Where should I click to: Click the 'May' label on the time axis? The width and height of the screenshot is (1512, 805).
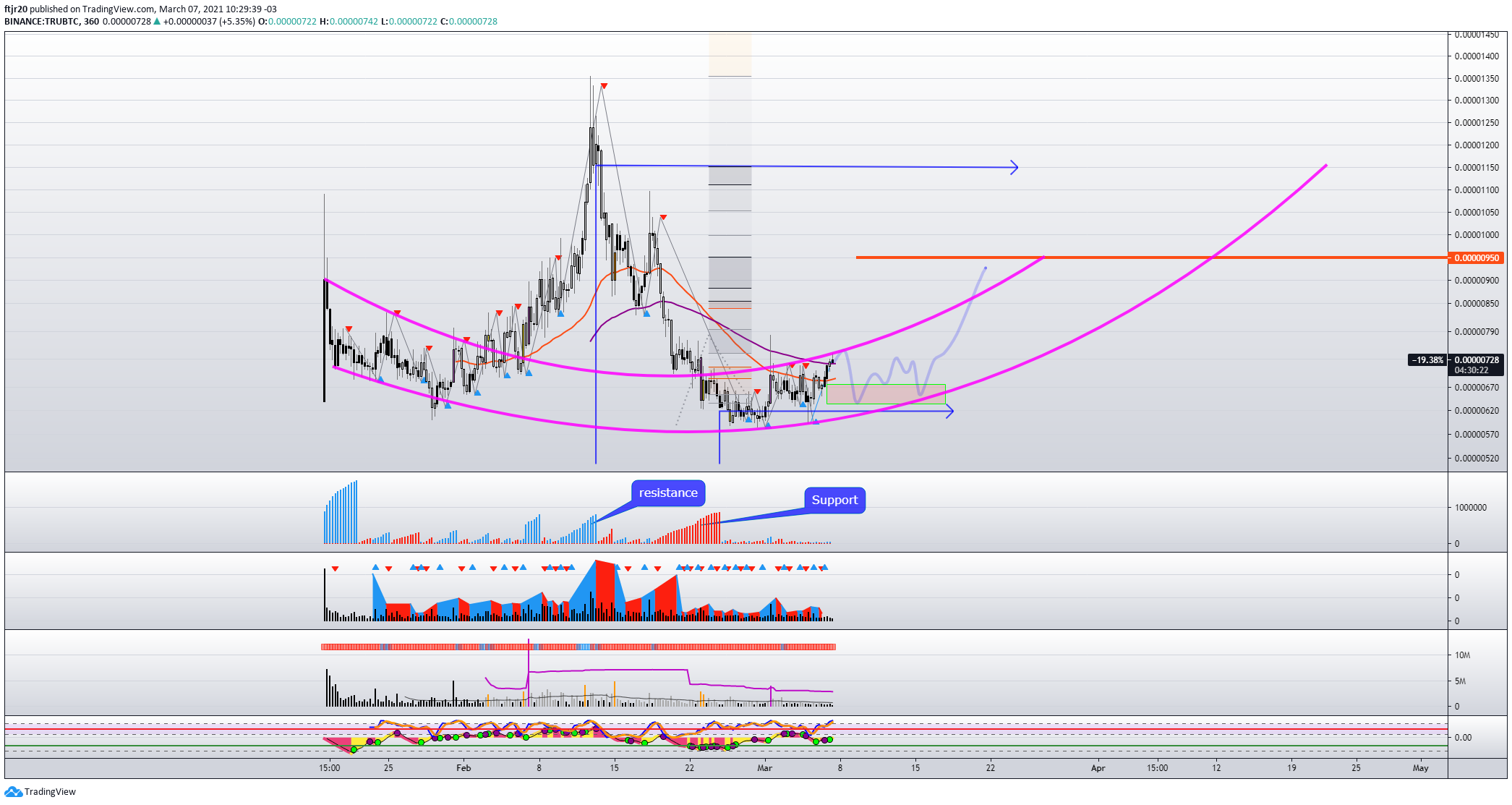[1420, 767]
